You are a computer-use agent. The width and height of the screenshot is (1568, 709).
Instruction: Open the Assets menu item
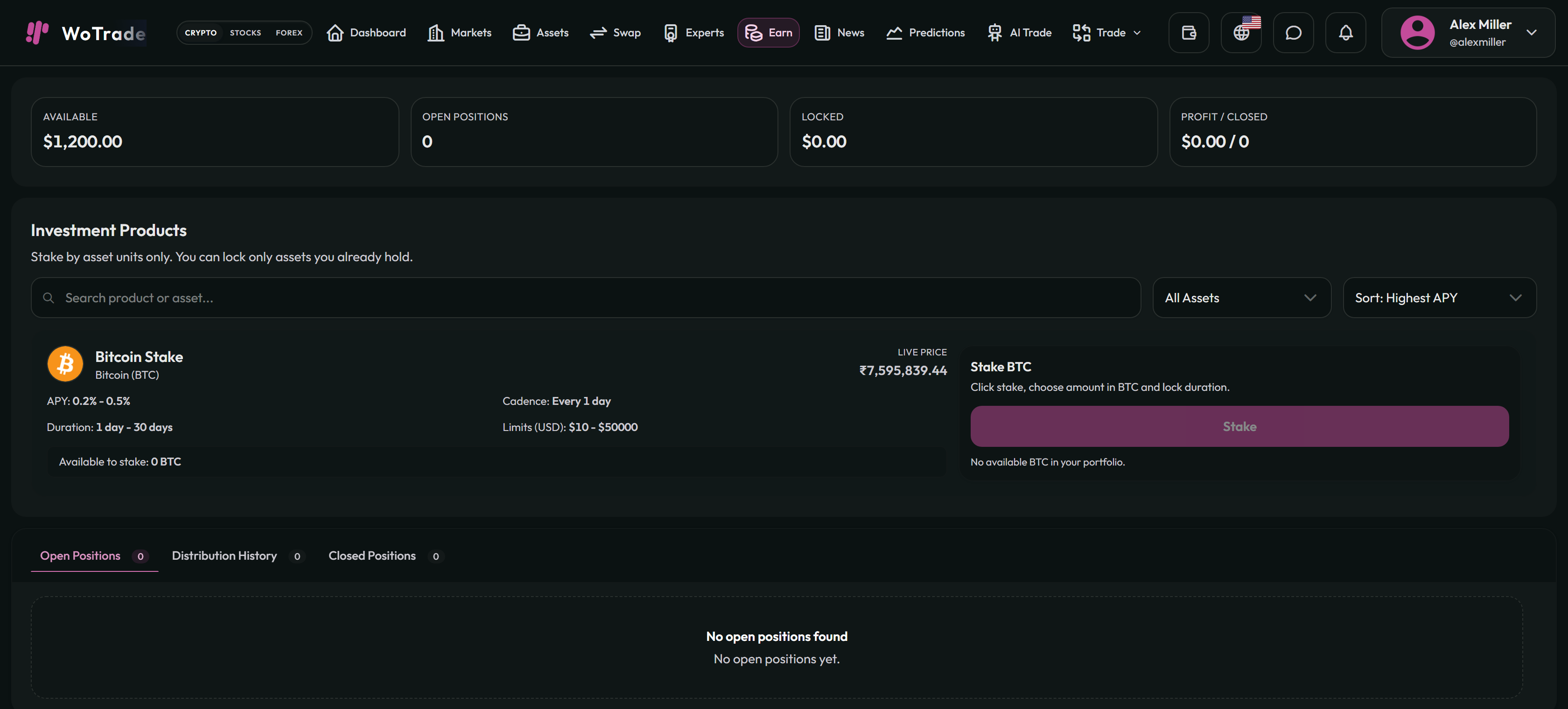coord(540,33)
